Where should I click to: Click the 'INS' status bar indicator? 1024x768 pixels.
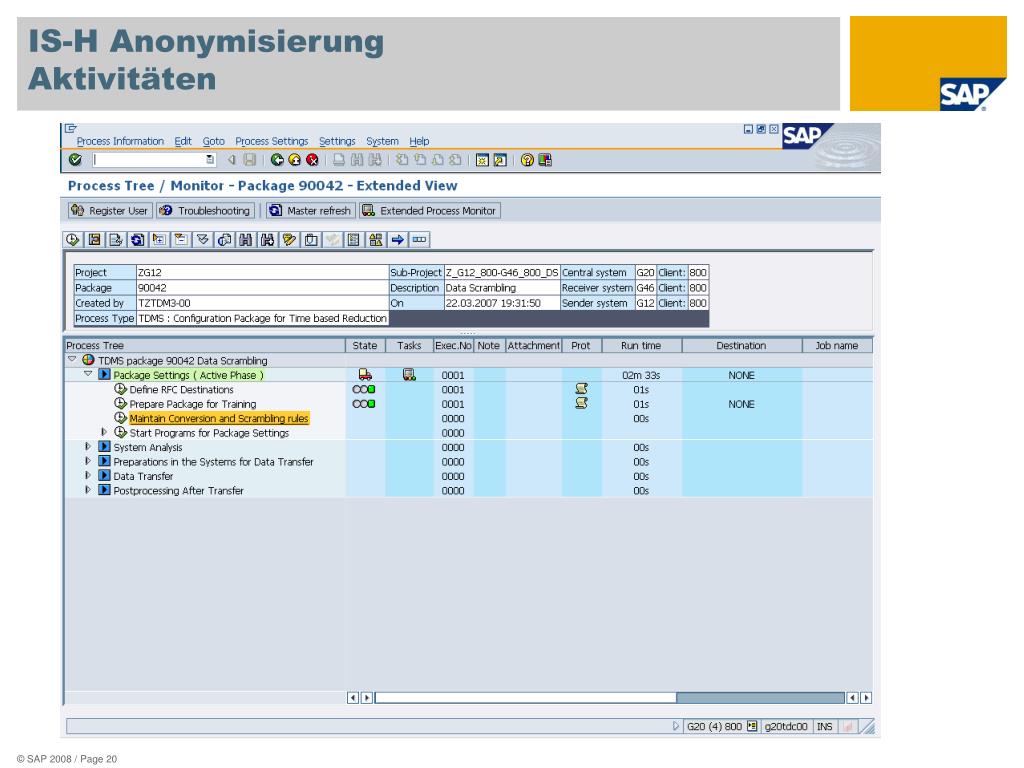824,726
